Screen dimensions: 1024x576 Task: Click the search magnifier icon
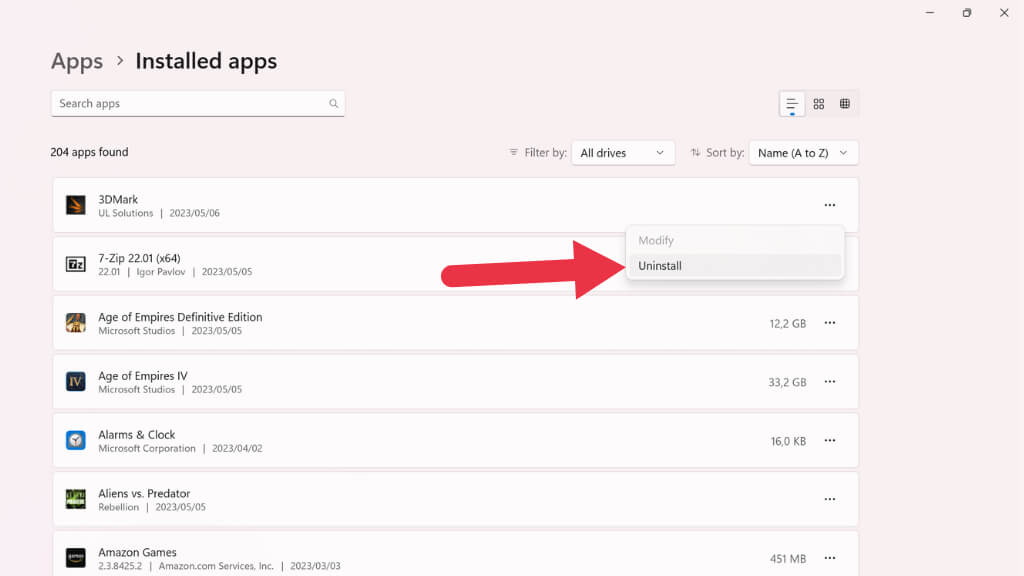334,103
